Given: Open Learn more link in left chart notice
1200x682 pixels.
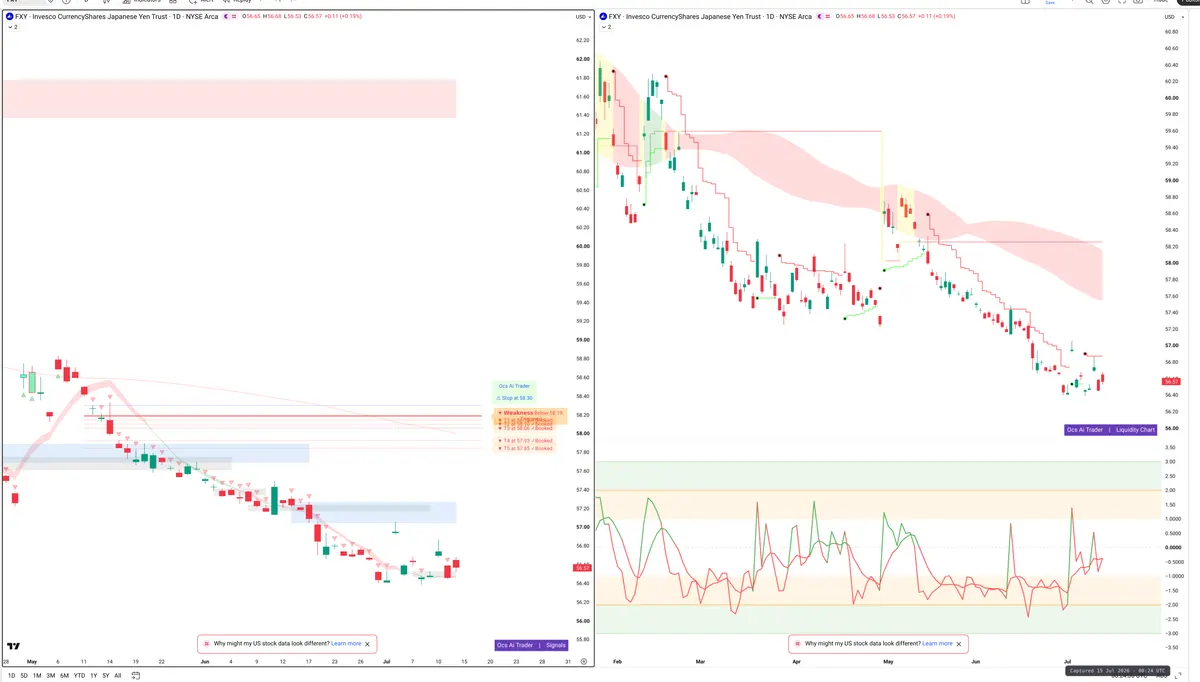Looking at the screenshot, I should (346, 644).
